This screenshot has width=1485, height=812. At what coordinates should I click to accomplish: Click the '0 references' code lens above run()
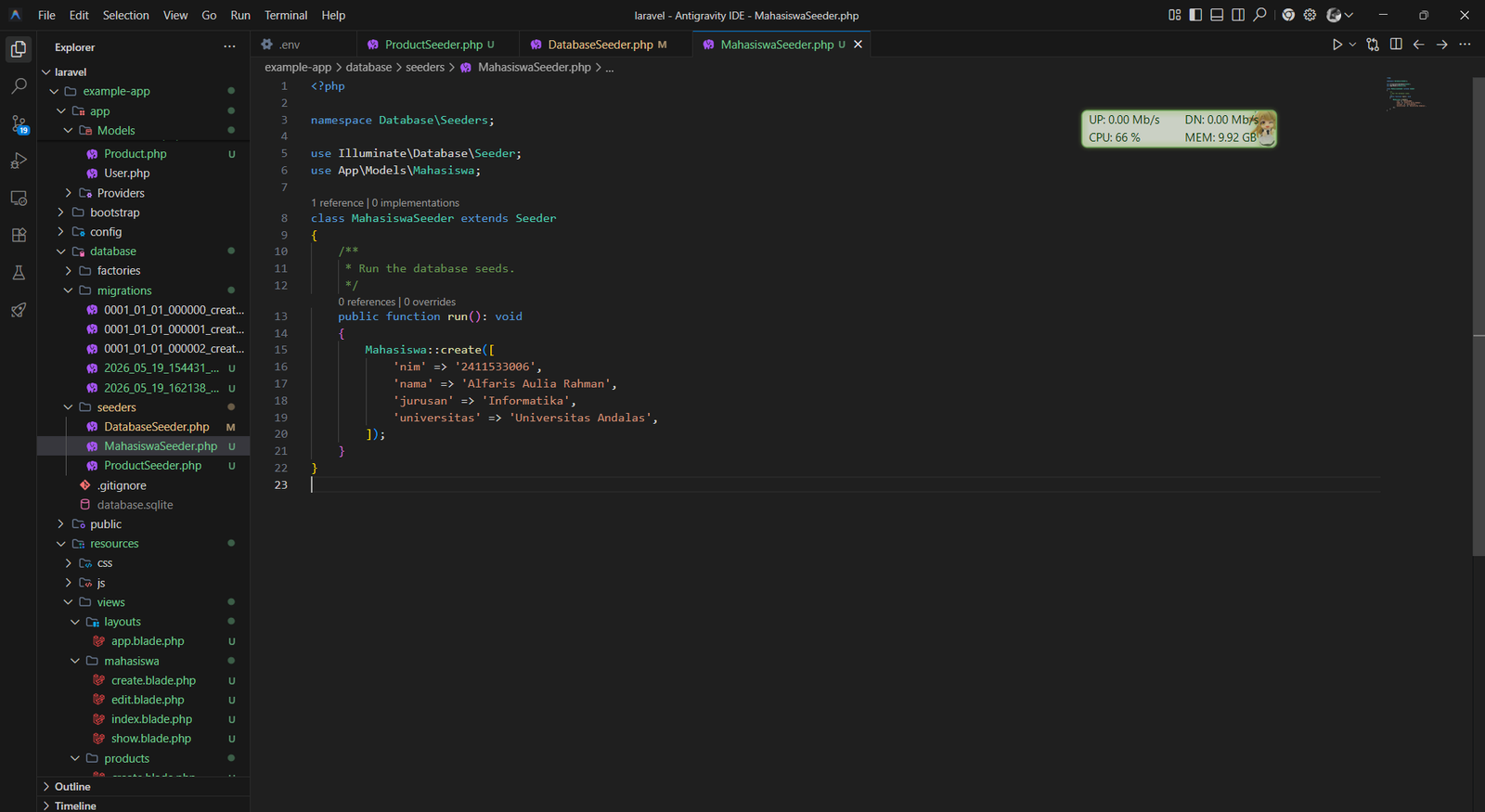tap(367, 302)
